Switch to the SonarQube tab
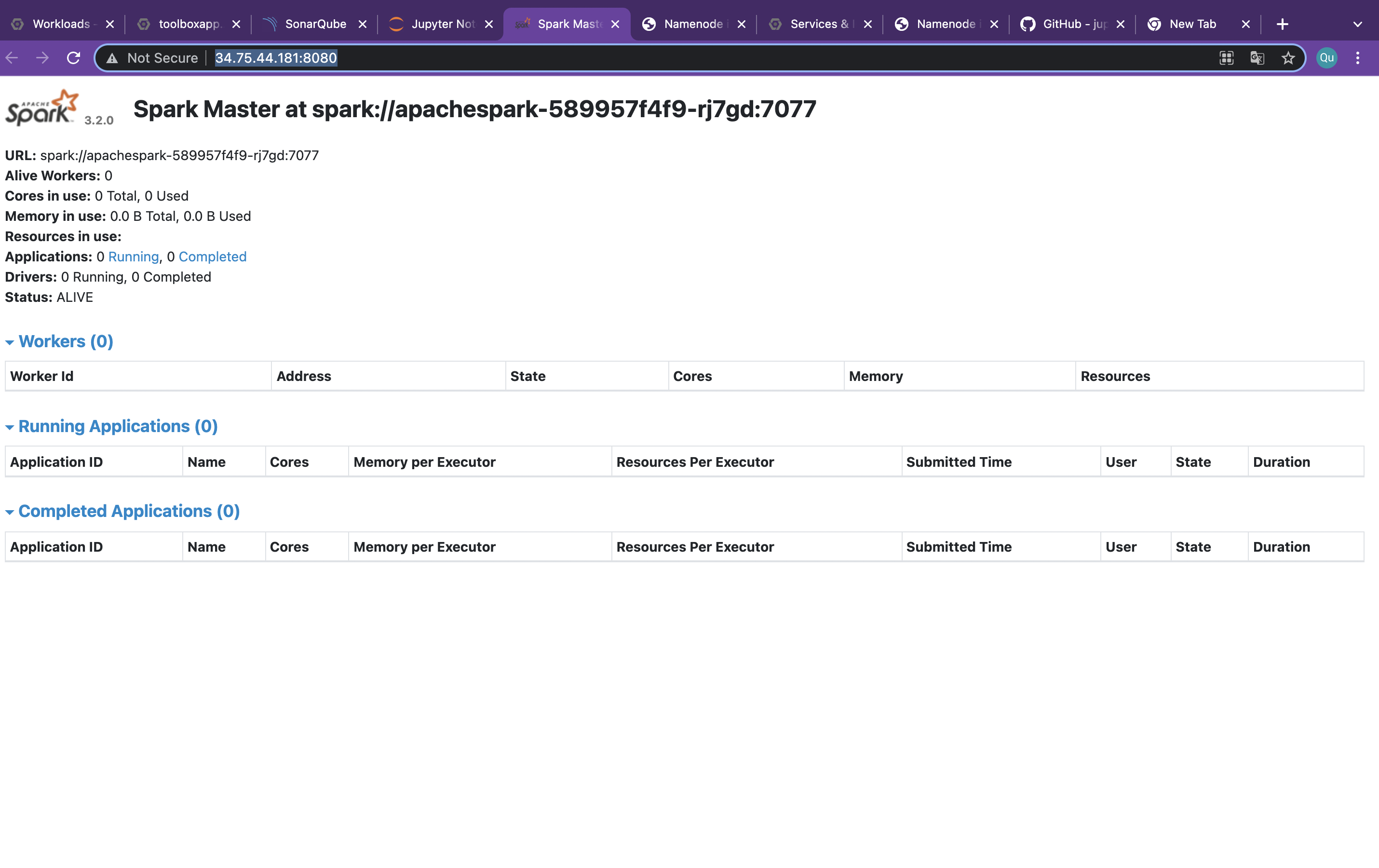1379x868 pixels. click(315, 24)
